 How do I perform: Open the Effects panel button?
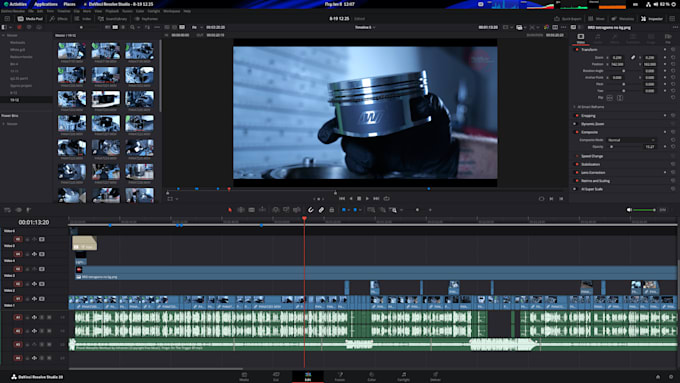coord(59,19)
